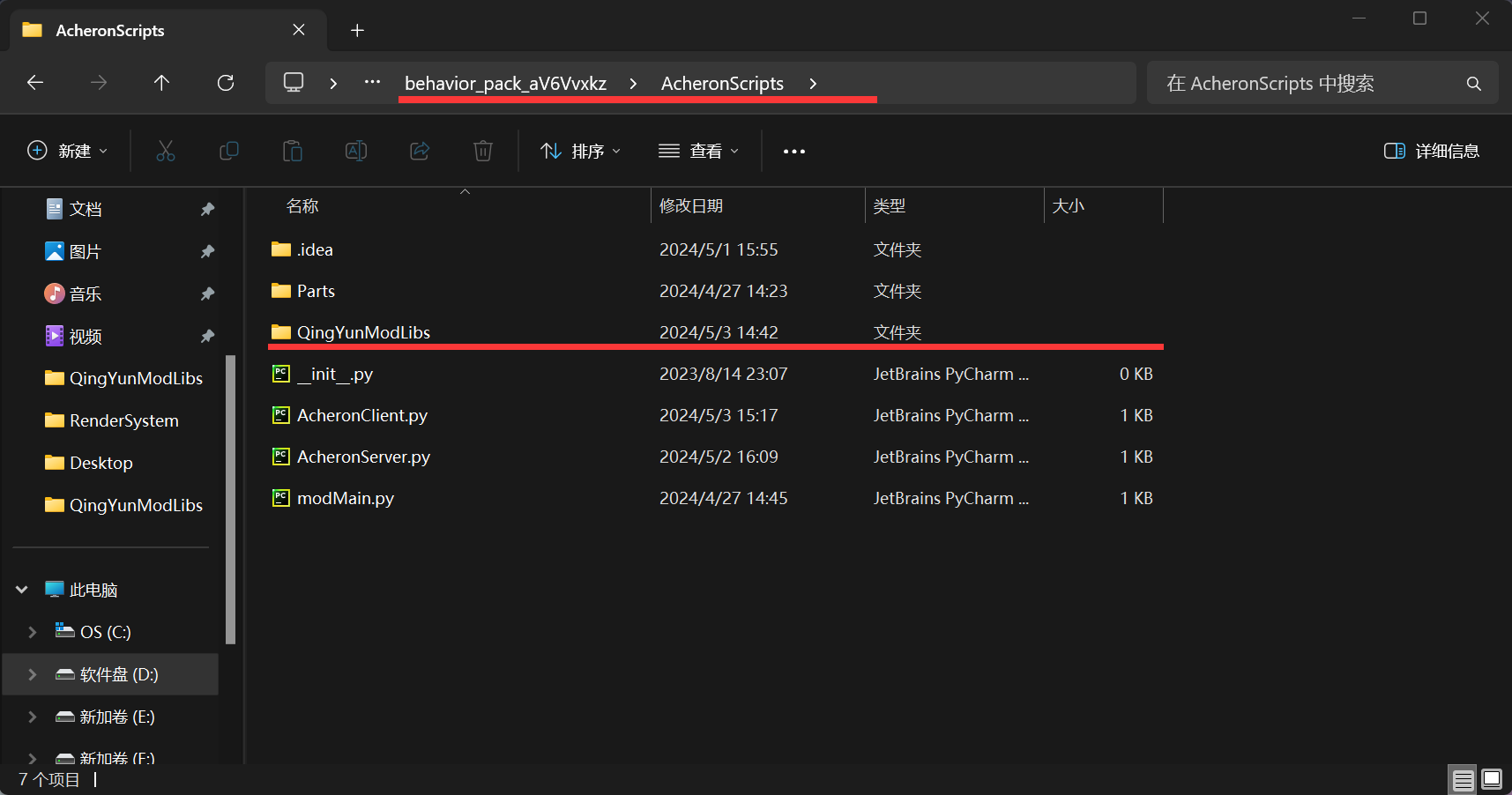Click the Rename icon in toolbar
This screenshot has height=795, width=1512.
pos(356,151)
